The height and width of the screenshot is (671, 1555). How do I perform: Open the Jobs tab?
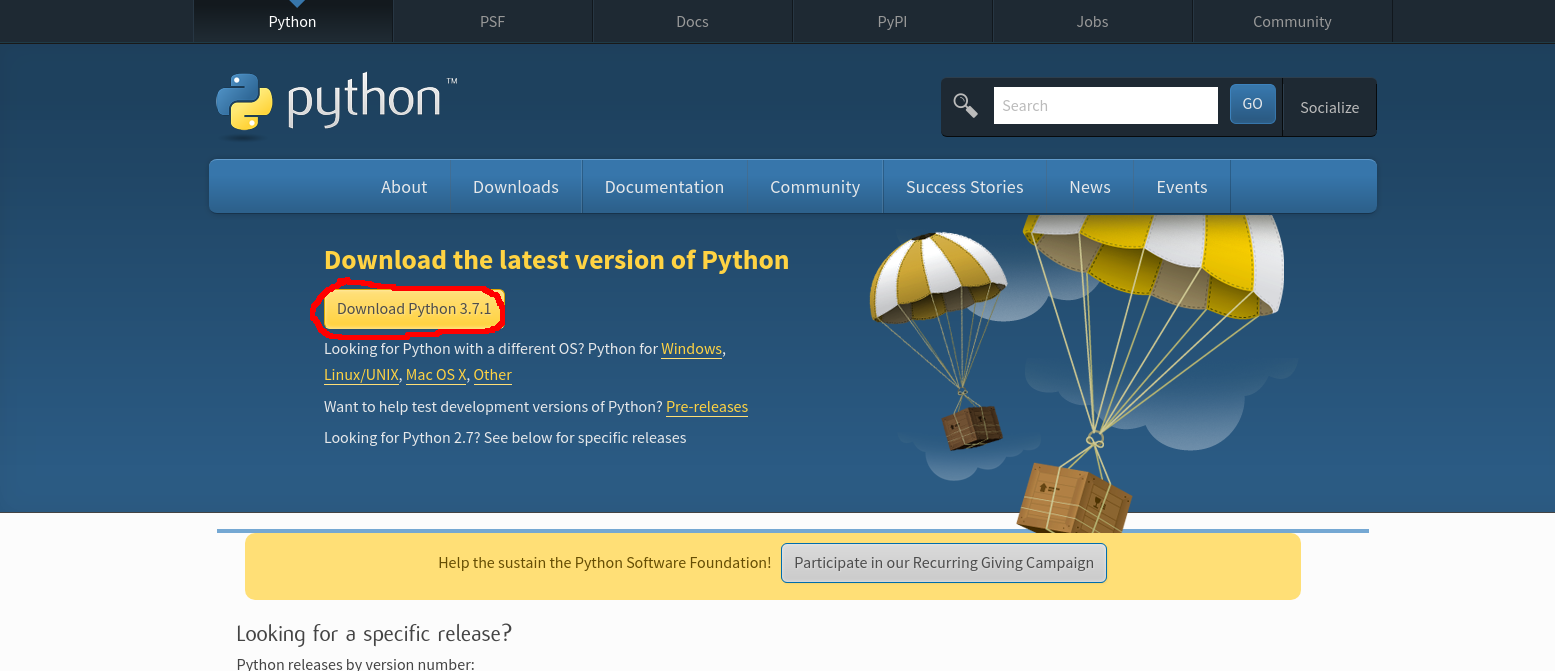(x=1092, y=21)
